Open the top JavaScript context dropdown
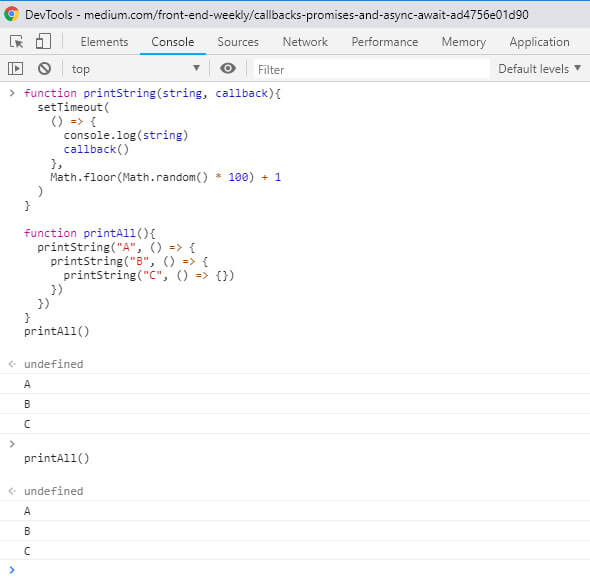 click(135, 69)
